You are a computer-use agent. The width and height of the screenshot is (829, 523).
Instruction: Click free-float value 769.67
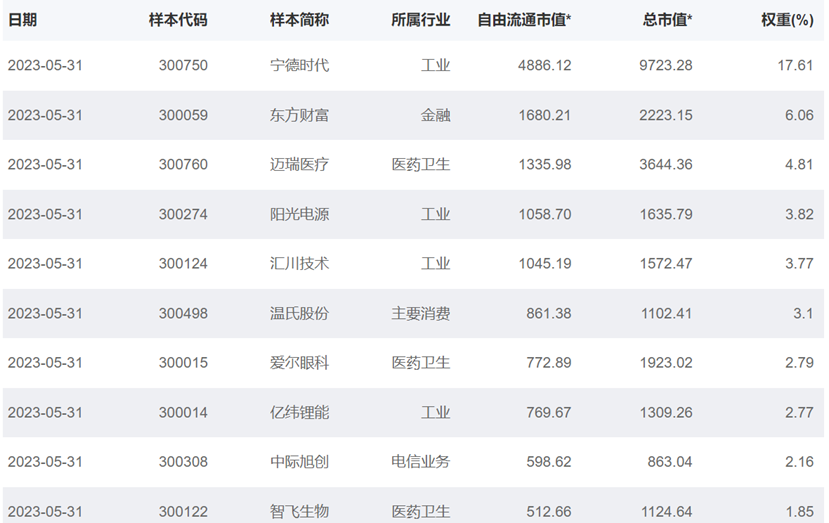pyautogui.click(x=548, y=412)
